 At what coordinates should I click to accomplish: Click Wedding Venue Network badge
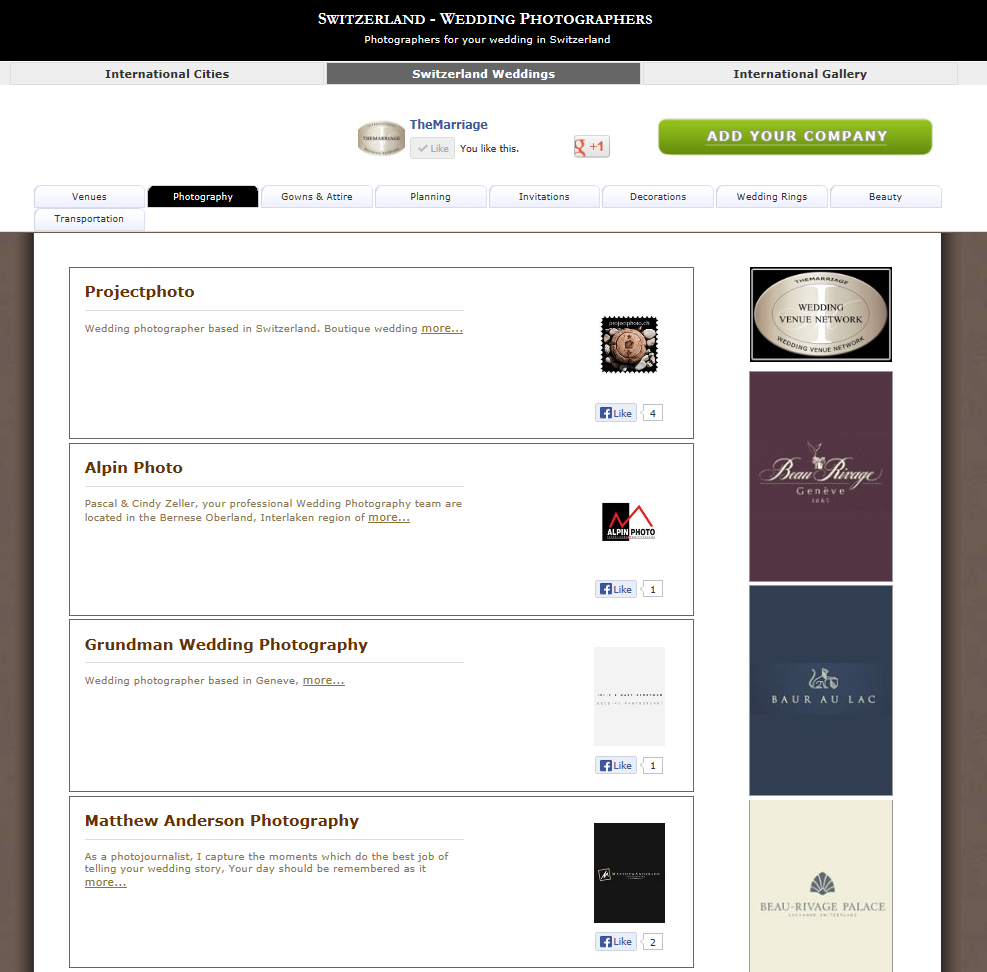(x=820, y=314)
